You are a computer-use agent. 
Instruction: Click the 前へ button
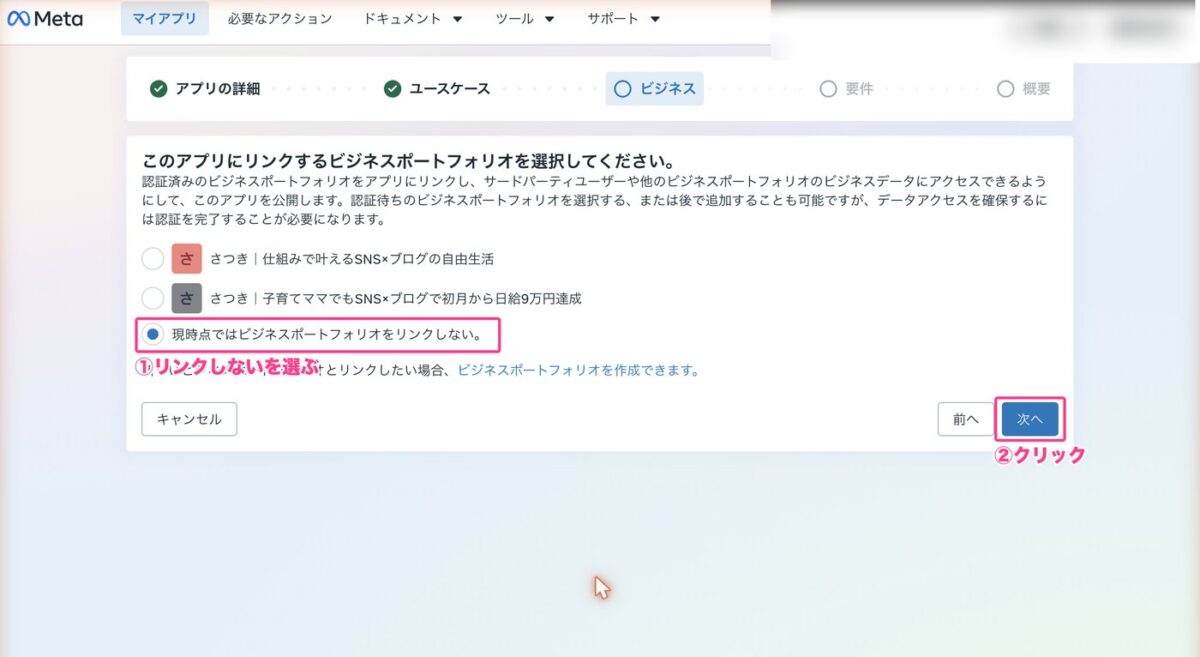tap(966, 419)
